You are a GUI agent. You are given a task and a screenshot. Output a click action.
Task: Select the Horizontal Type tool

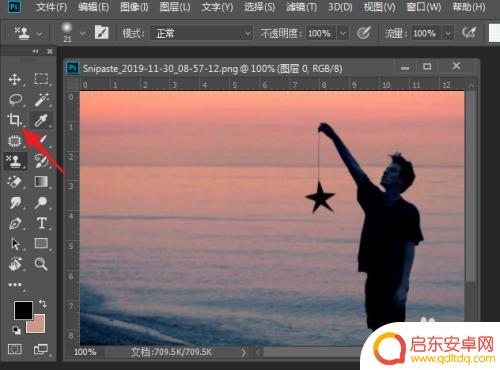(42, 223)
